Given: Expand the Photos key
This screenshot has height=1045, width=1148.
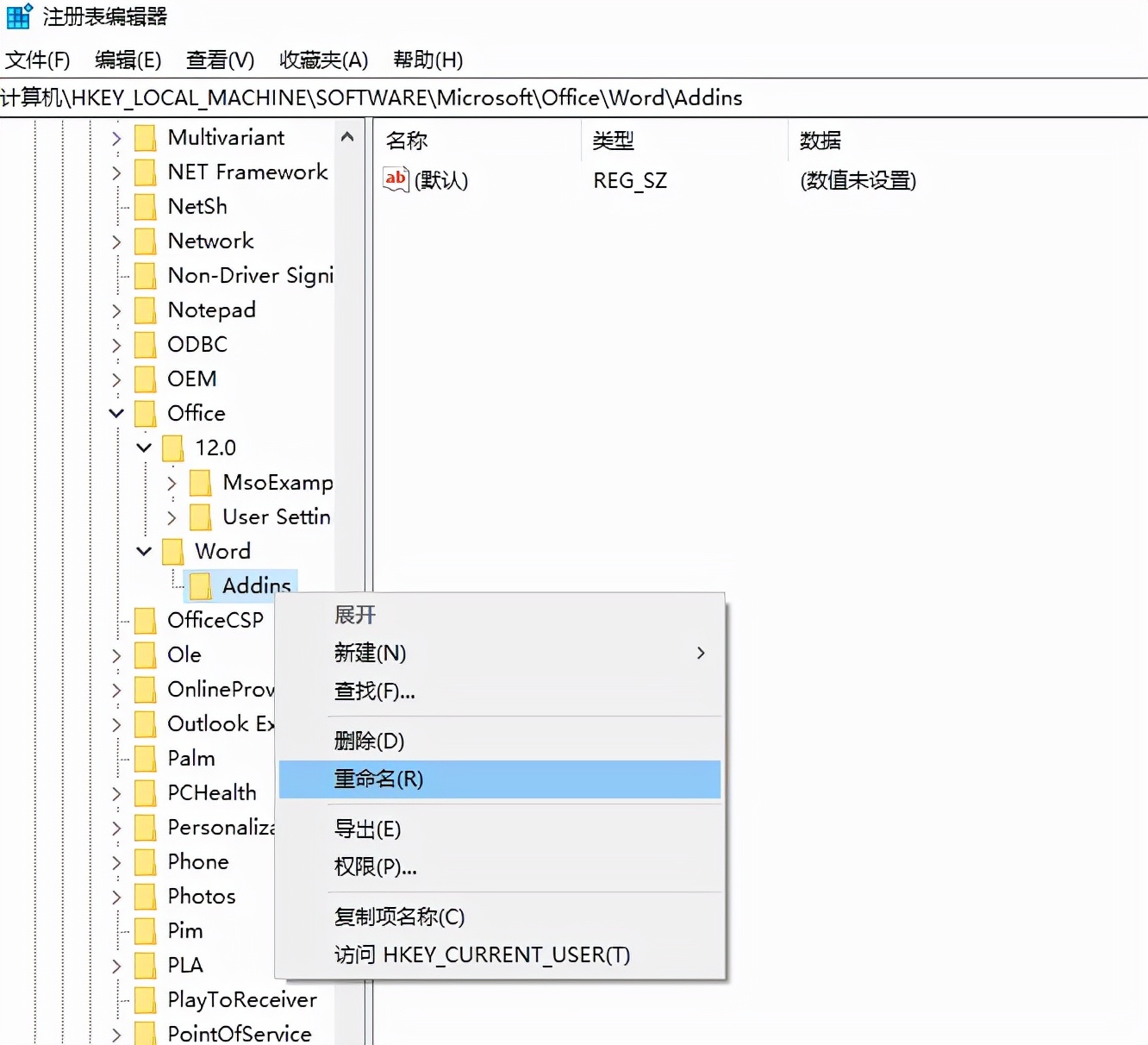Looking at the screenshot, I should click(x=116, y=897).
